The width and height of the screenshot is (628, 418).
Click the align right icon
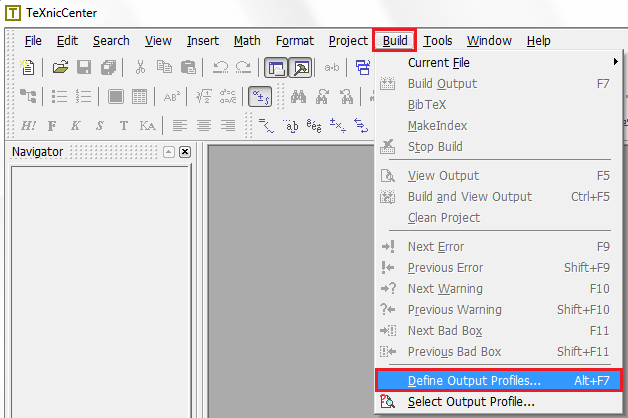228,126
